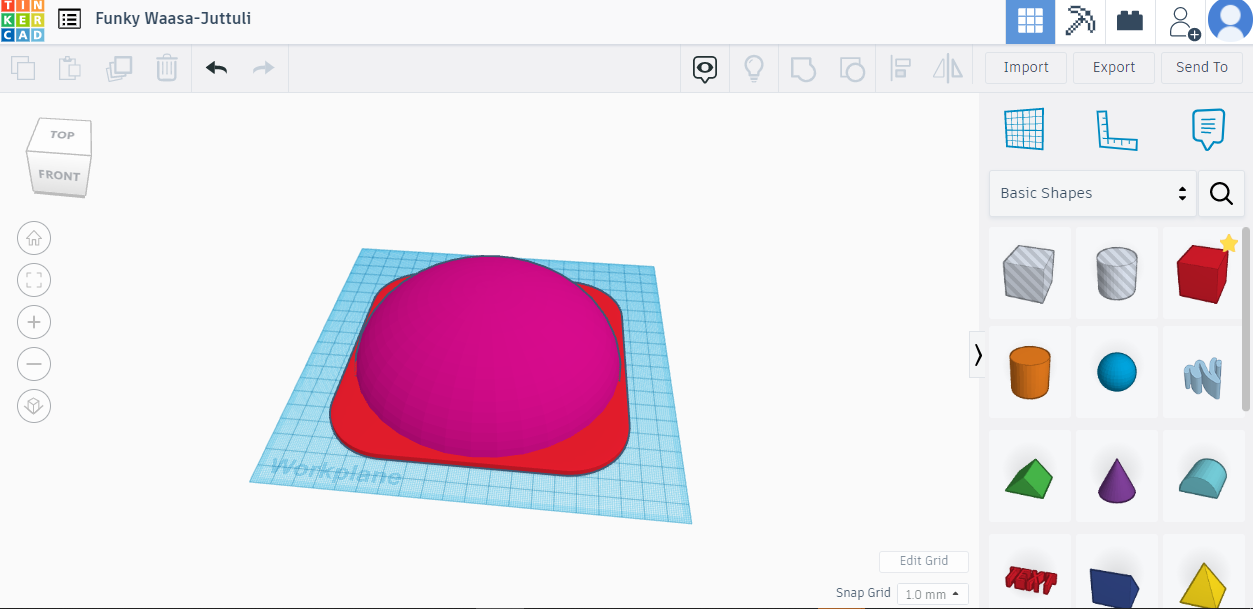Pick the purple Cone shape
This screenshot has height=609, width=1253.
click(1117, 478)
